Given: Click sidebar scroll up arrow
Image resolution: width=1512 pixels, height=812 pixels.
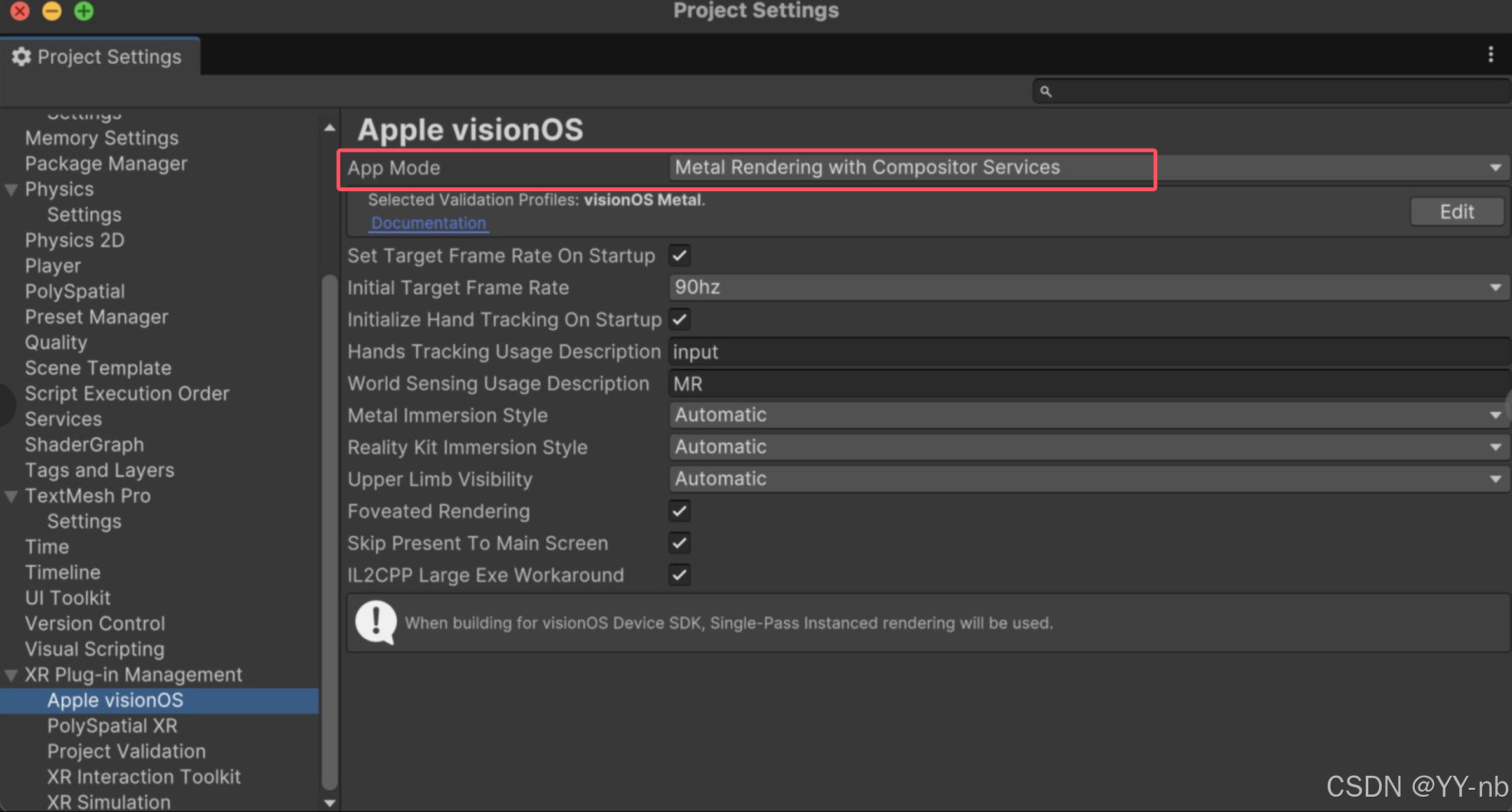Looking at the screenshot, I should [x=329, y=128].
